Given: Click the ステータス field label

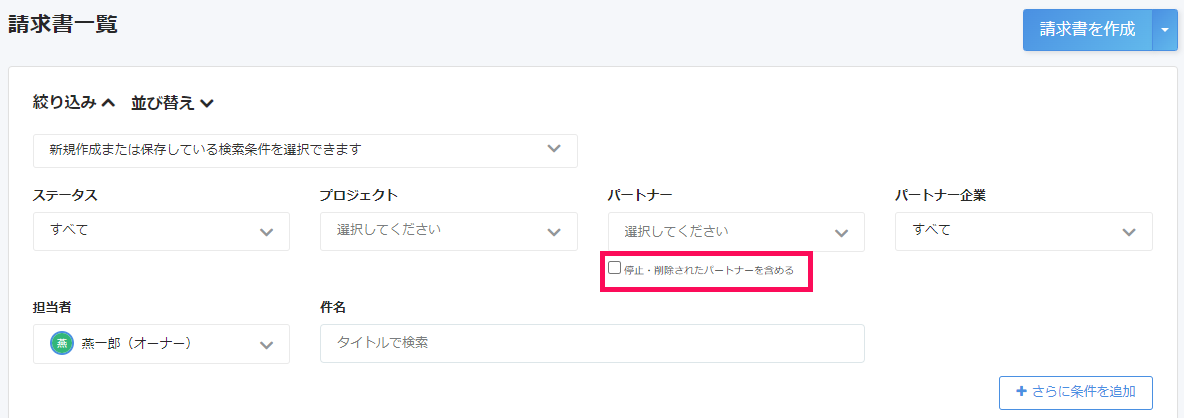Looking at the screenshot, I should (x=66, y=195).
